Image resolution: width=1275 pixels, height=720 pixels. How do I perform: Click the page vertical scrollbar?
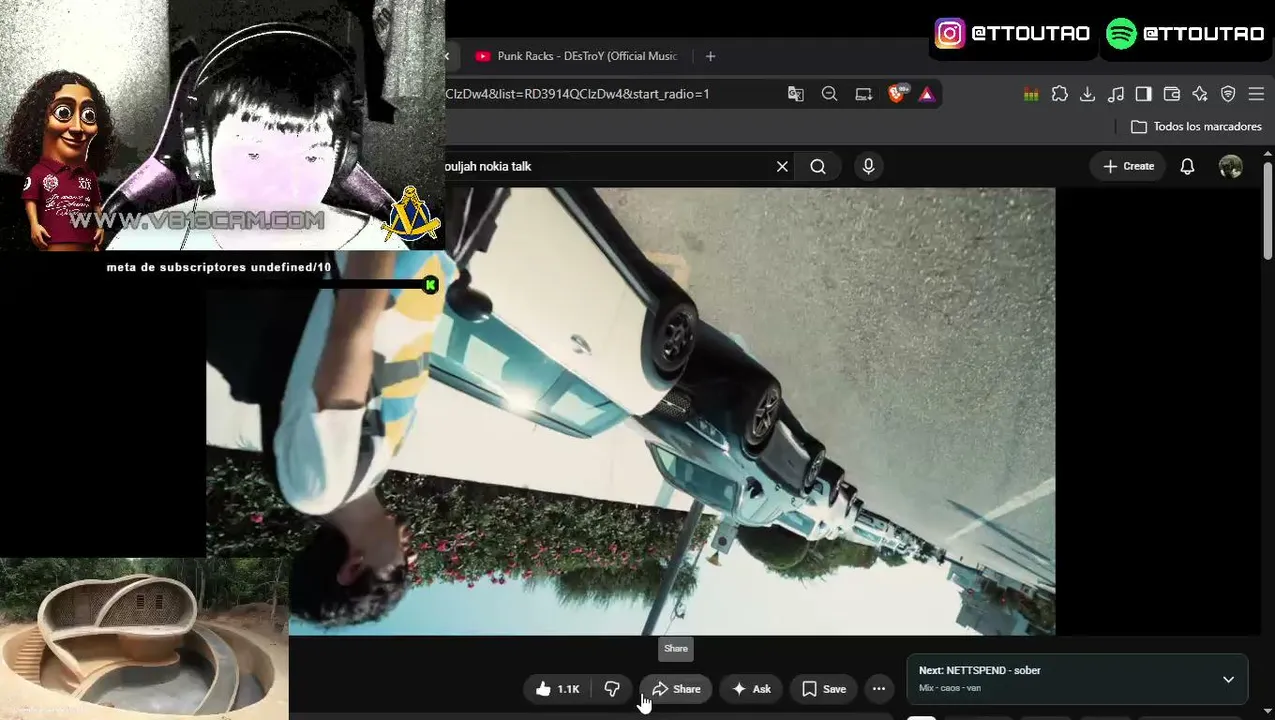(x=1268, y=210)
